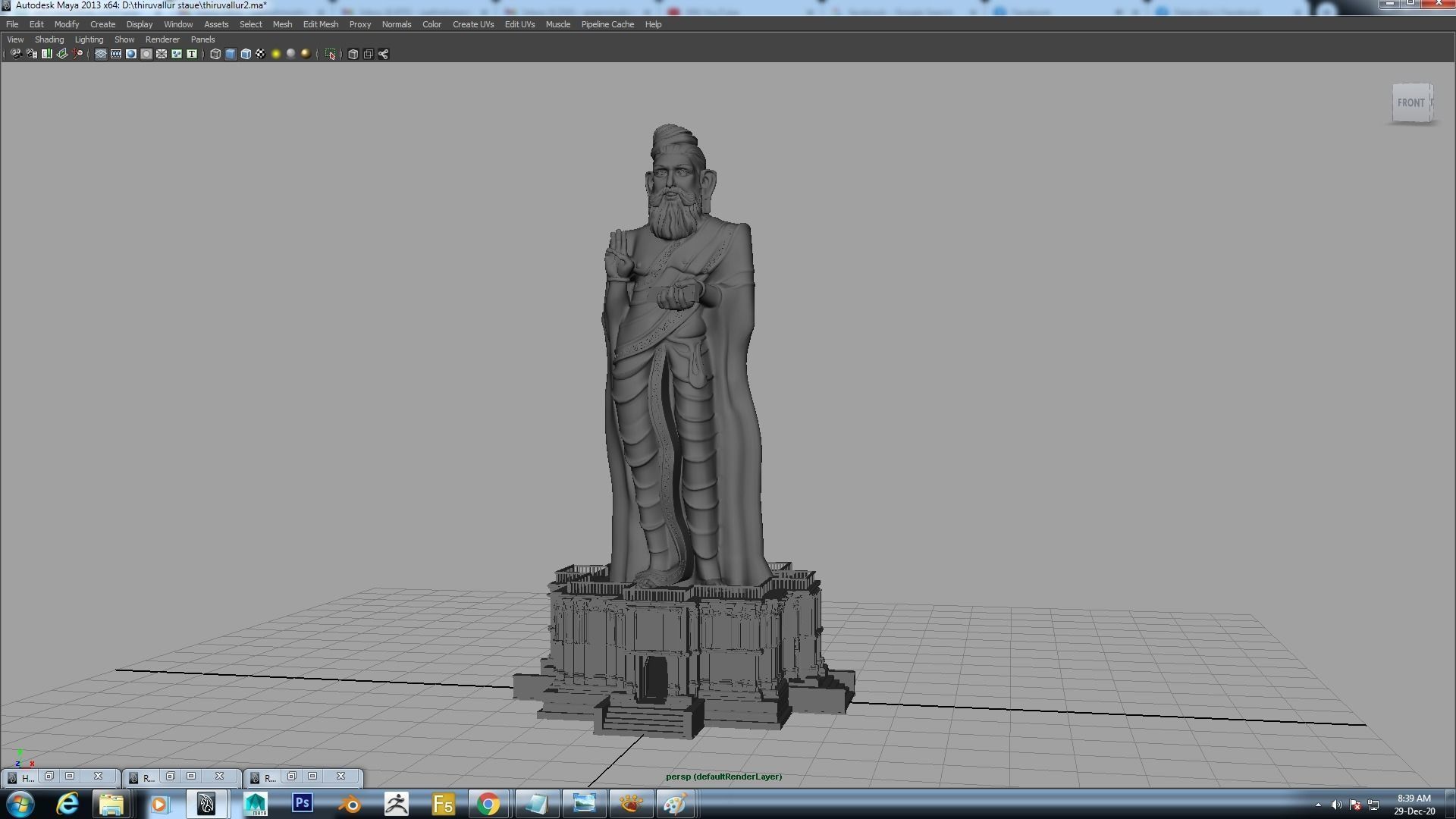This screenshot has width=1456, height=819.
Task: Restore the minimized H... window
Action: coord(49,777)
